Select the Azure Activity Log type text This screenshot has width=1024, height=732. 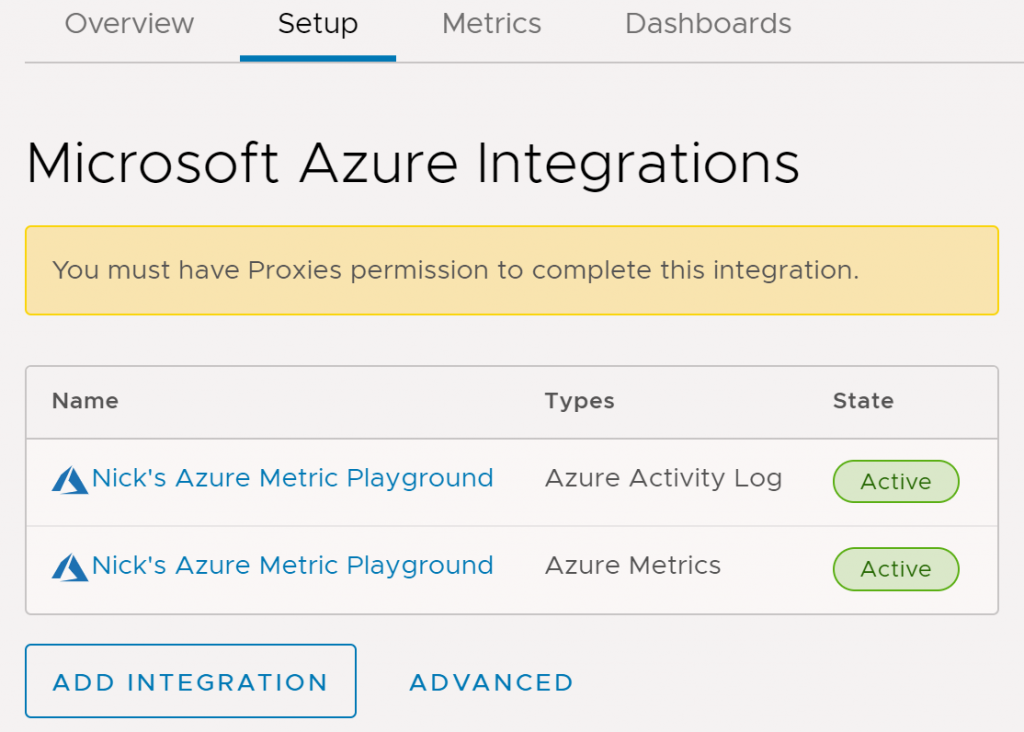[664, 479]
